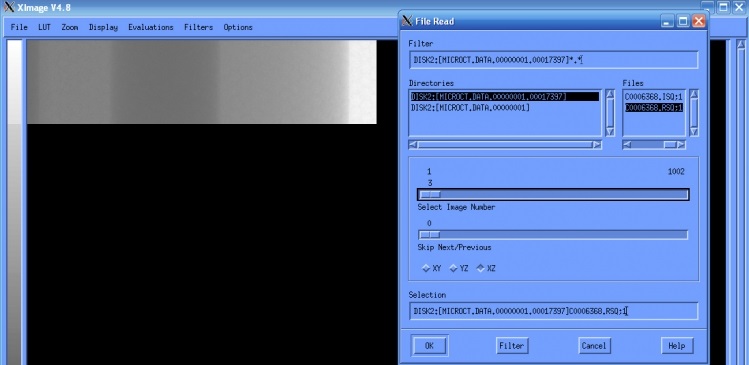Open the LUT menu
Image resolution: width=749 pixels, height=365 pixels.
coord(44,27)
